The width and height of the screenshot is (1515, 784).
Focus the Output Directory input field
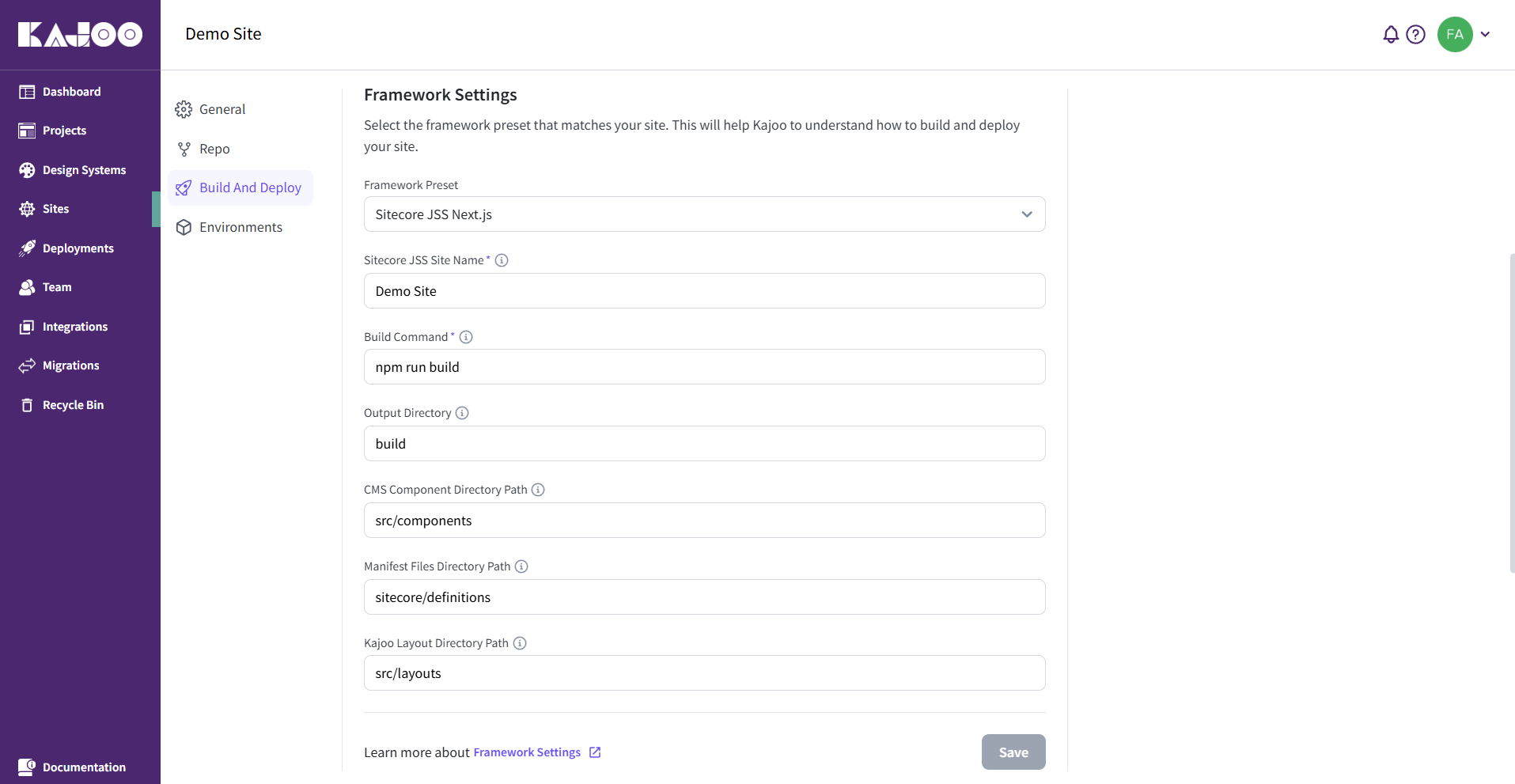click(704, 444)
